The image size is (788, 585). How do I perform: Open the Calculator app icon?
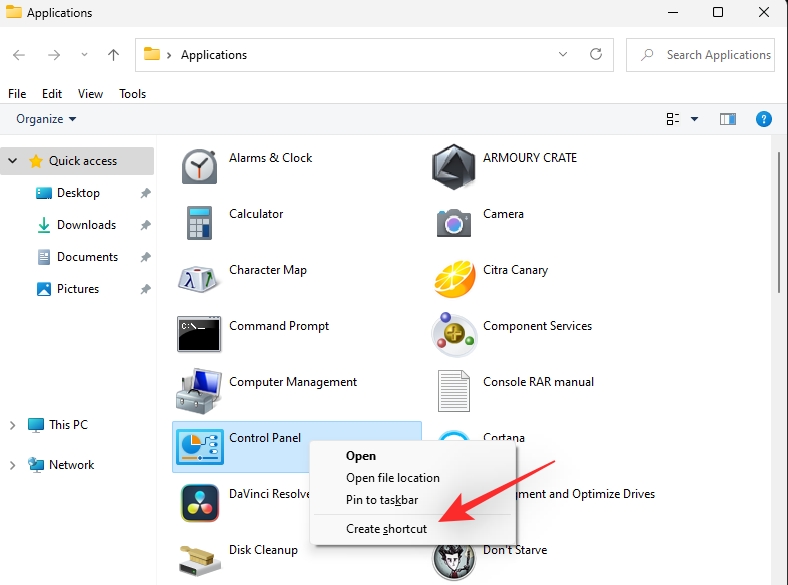199,221
